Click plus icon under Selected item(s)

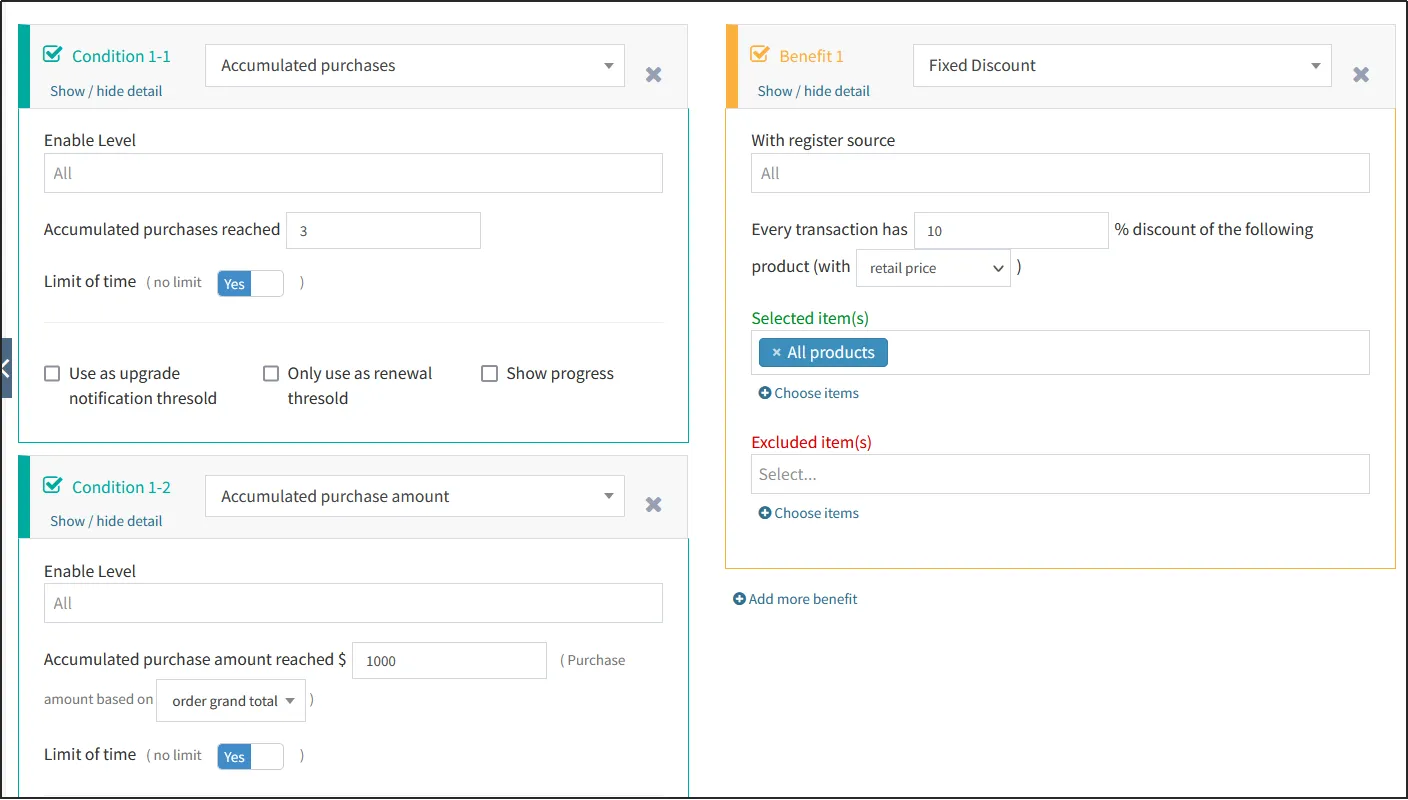765,394
